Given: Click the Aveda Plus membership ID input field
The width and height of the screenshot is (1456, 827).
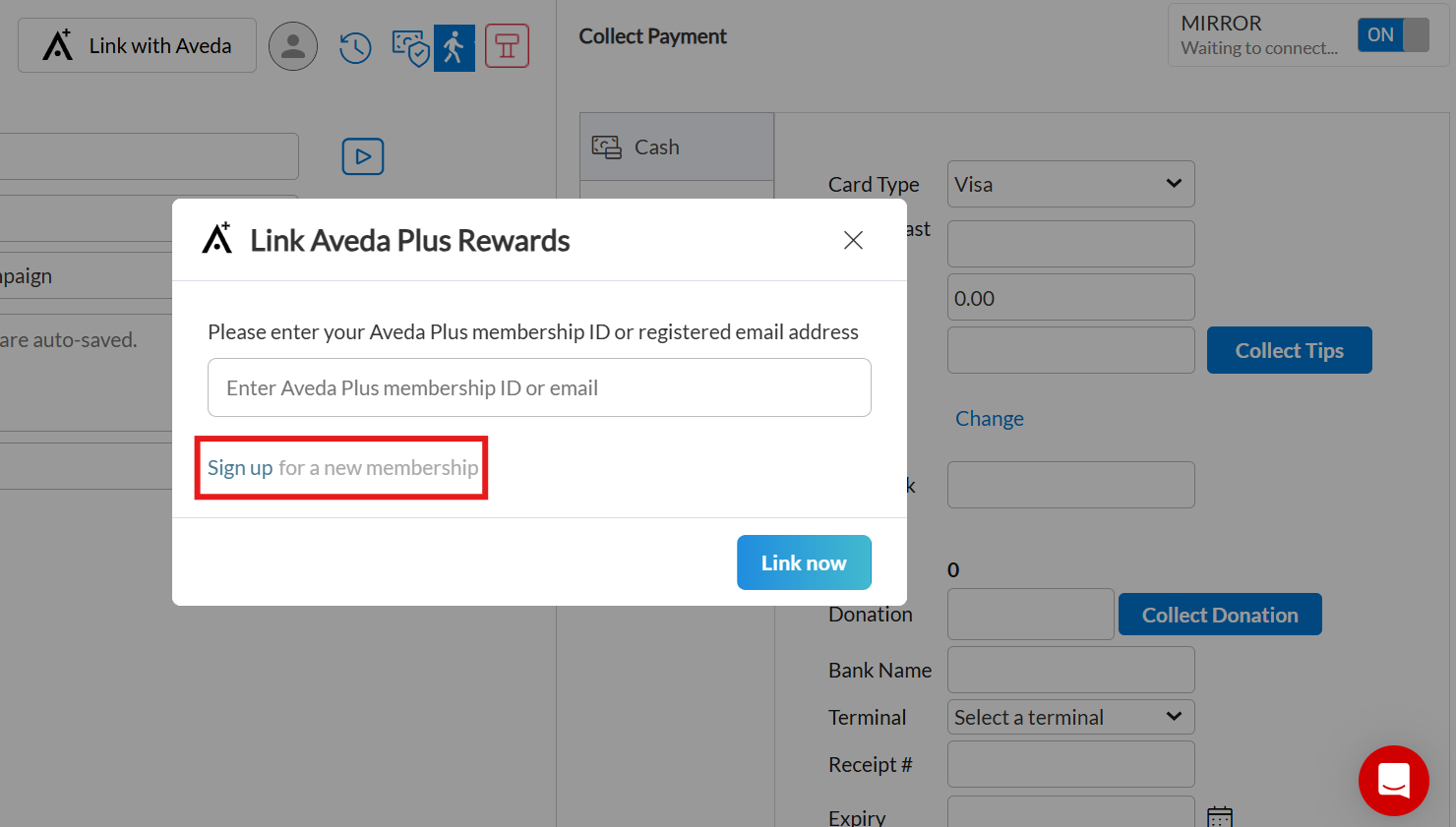Looking at the screenshot, I should click(539, 387).
